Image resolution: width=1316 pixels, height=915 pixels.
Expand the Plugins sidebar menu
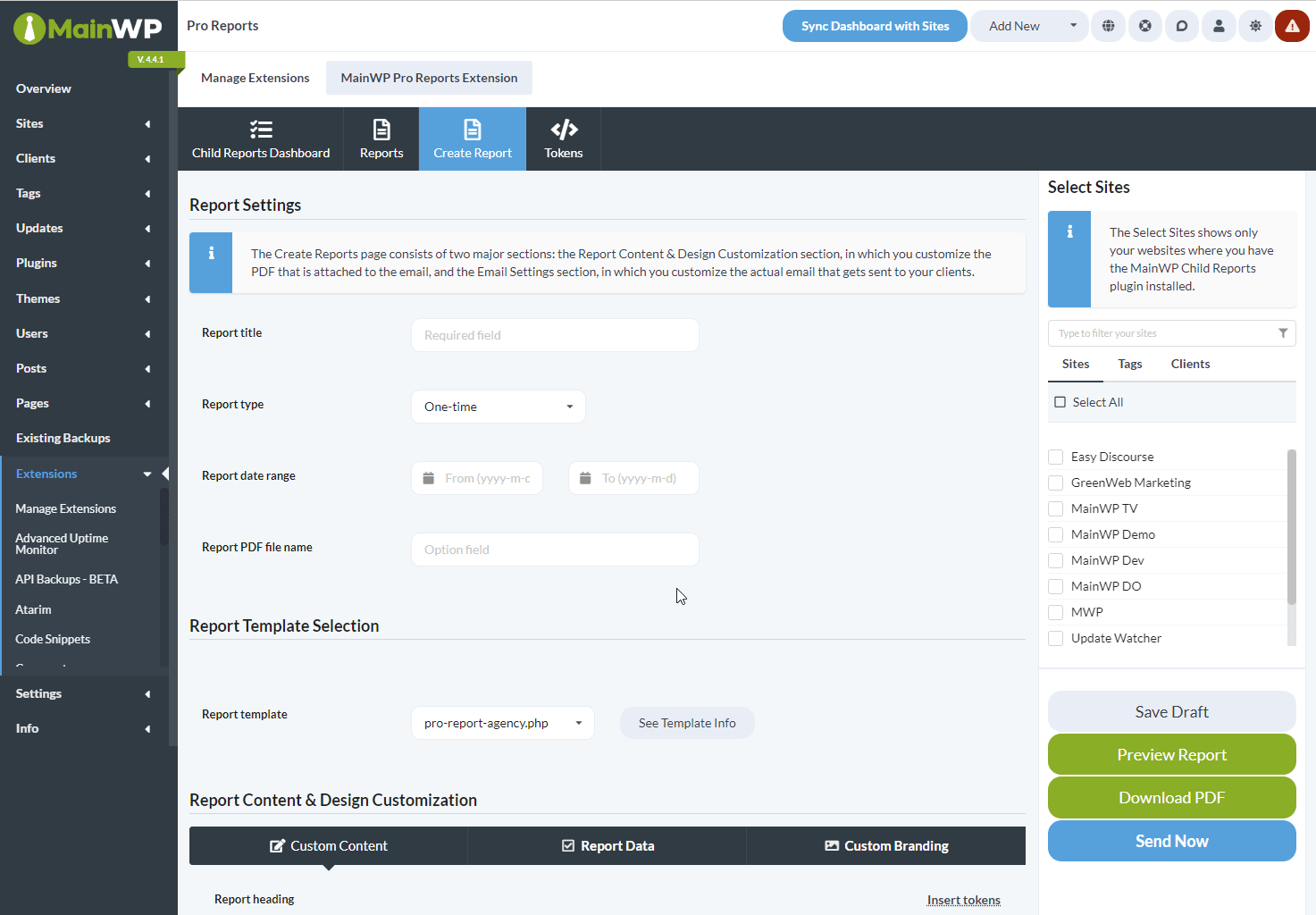coord(147,264)
